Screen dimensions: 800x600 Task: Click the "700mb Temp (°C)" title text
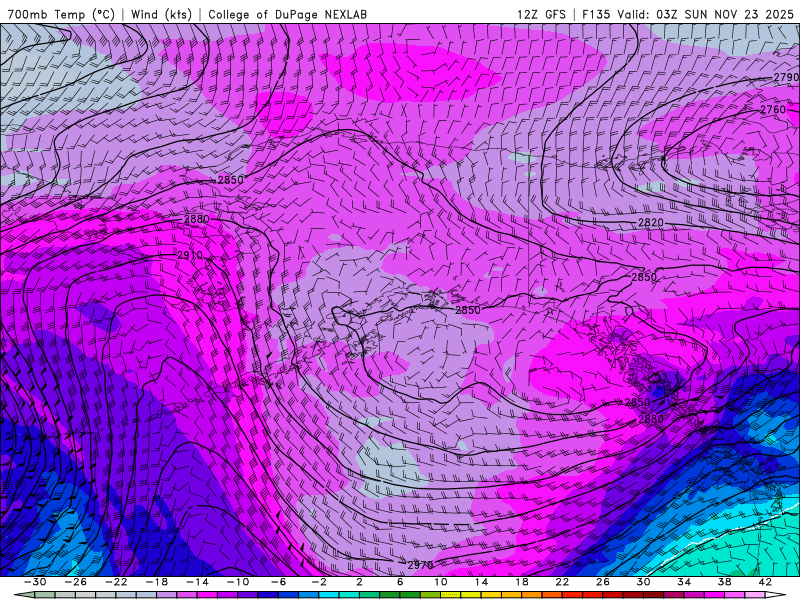[x=61, y=14]
